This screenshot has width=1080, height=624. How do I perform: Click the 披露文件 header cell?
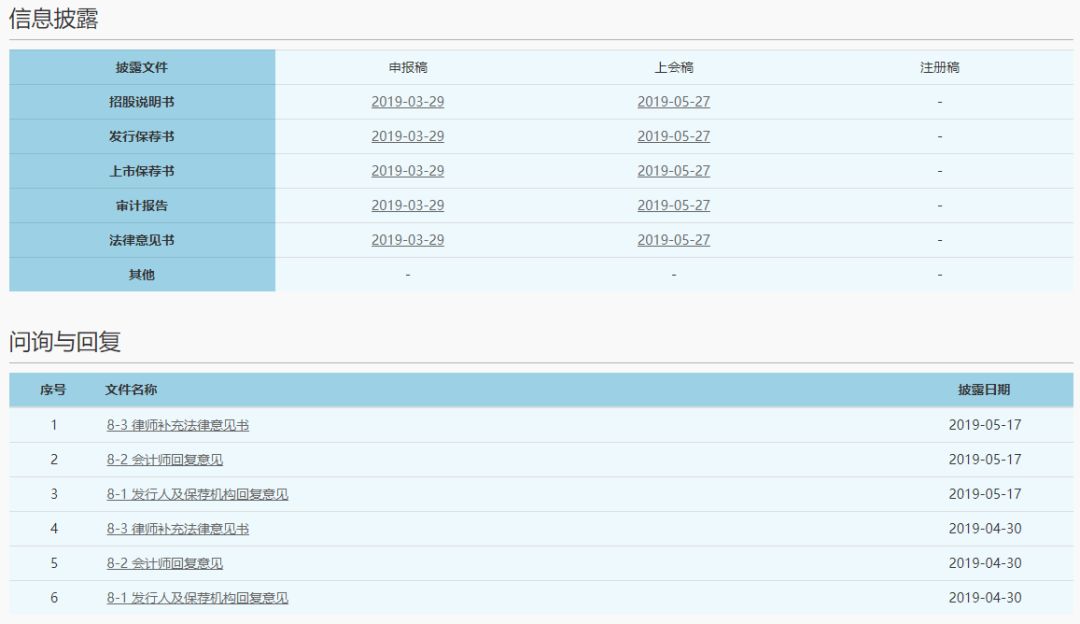[x=142, y=67]
